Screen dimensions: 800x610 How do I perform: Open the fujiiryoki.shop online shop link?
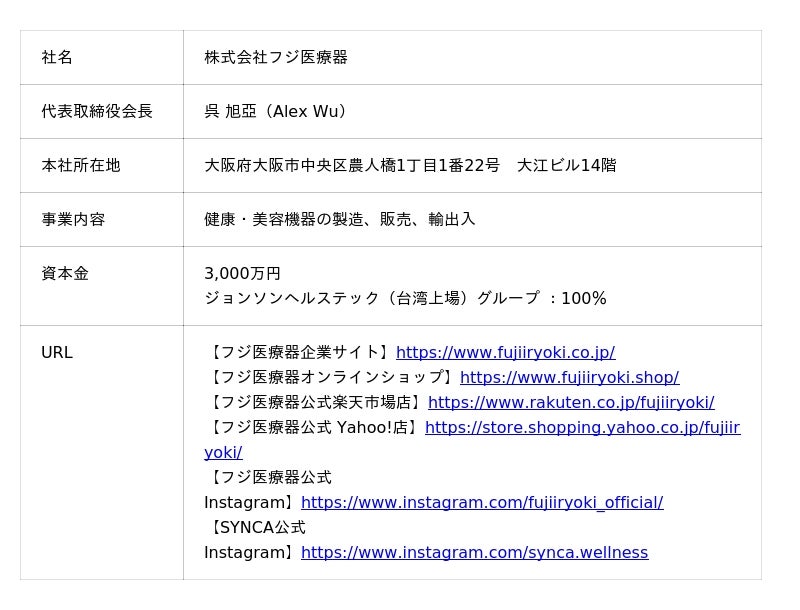(x=569, y=378)
